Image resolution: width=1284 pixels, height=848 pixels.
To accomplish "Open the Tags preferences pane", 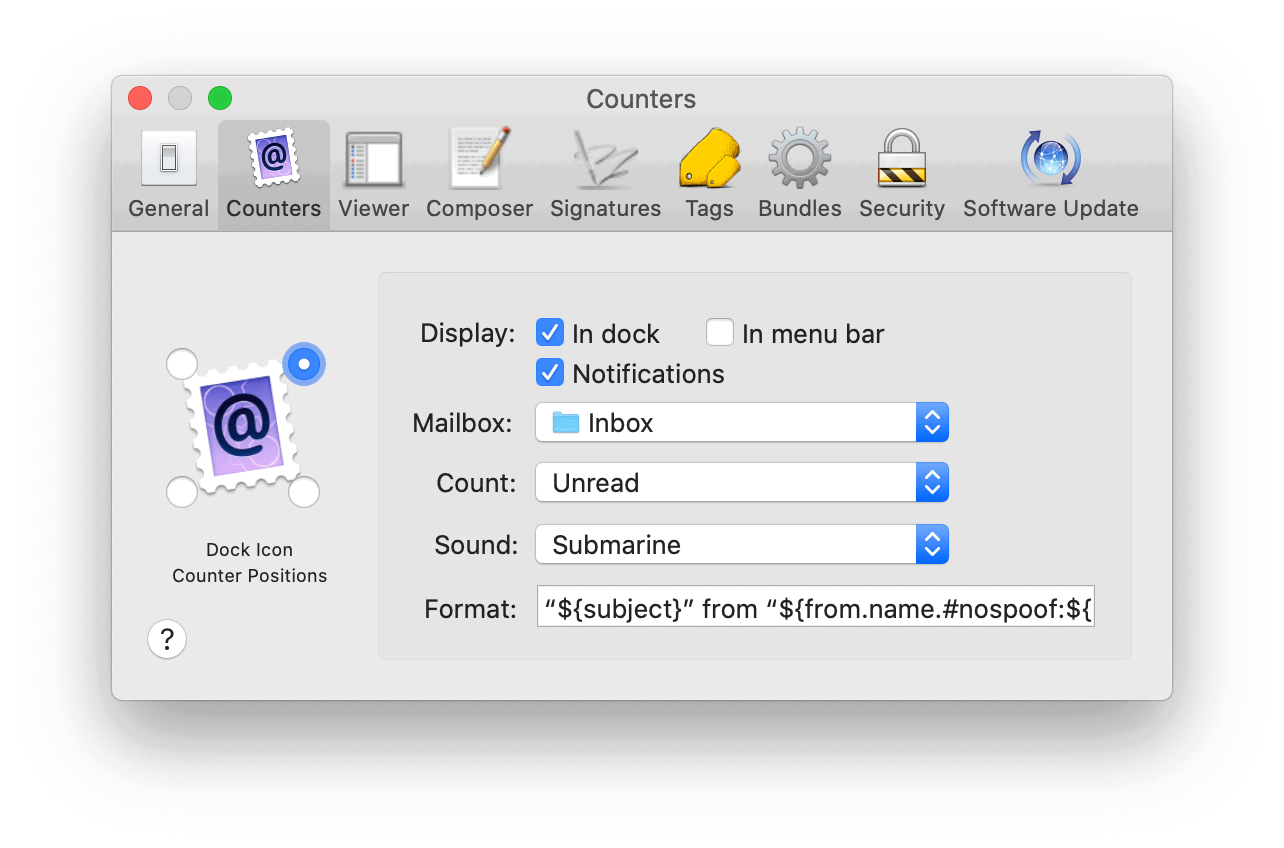I will 709,176.
